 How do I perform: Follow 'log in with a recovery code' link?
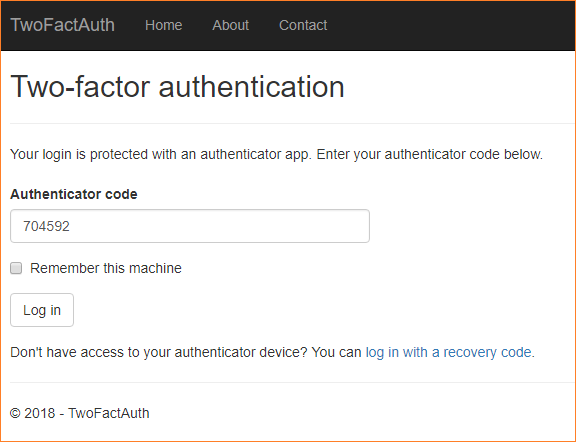tap(449, 352)
